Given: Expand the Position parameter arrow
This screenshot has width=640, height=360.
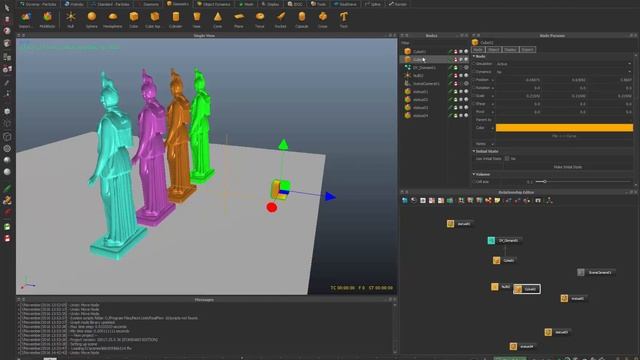Looking at the screenshot, I should tap(493, 80).
